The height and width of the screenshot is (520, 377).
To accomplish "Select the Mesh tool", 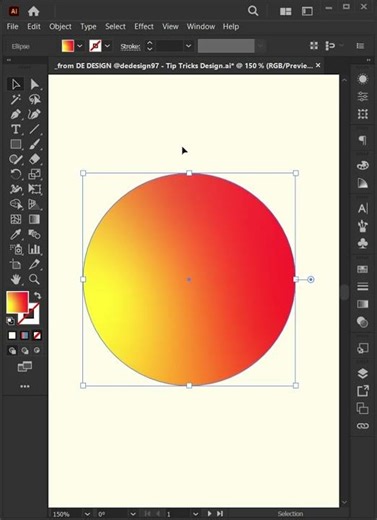I will coord(15,219).
